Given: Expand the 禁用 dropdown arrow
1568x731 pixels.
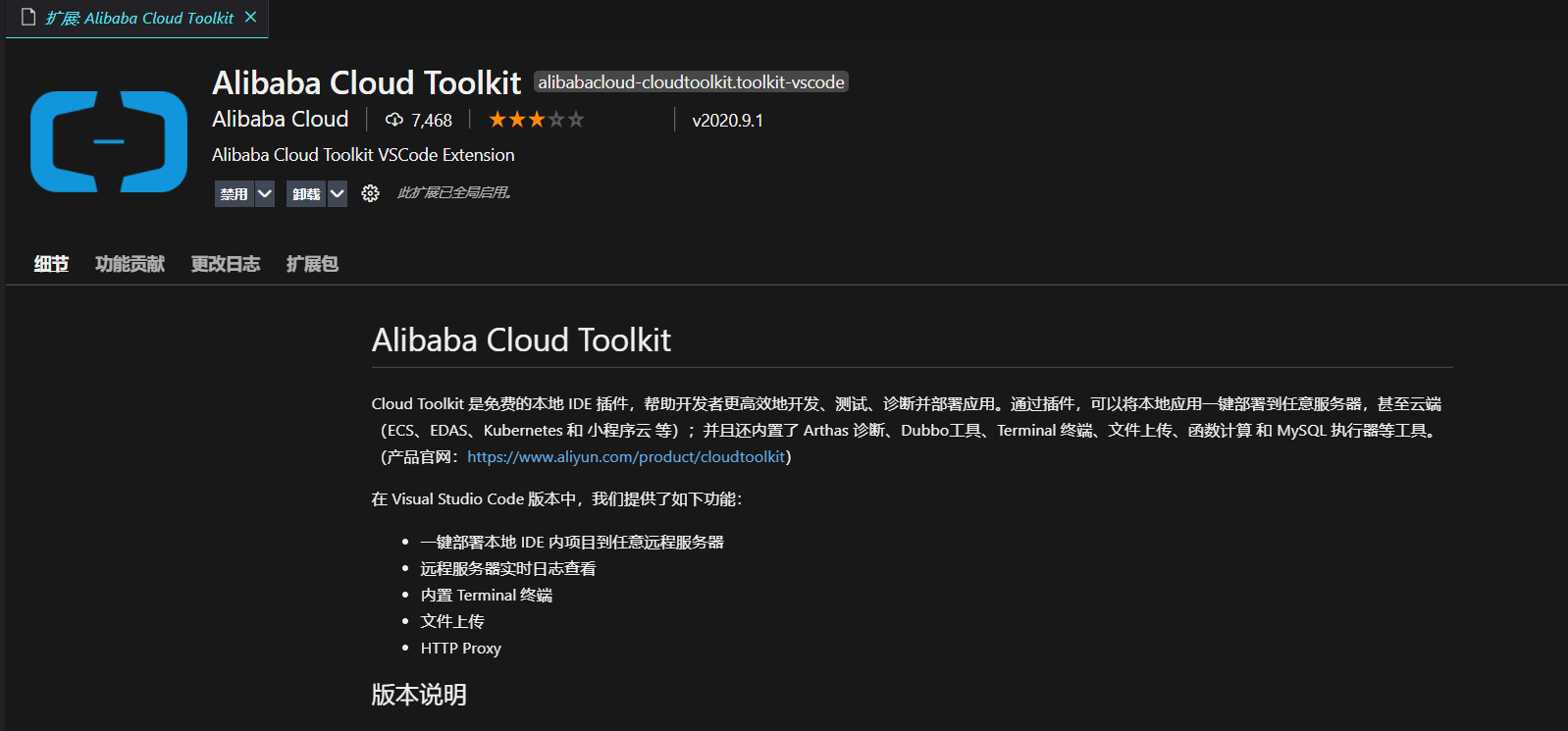Looking at the screenshot, I should coord(265,193).
